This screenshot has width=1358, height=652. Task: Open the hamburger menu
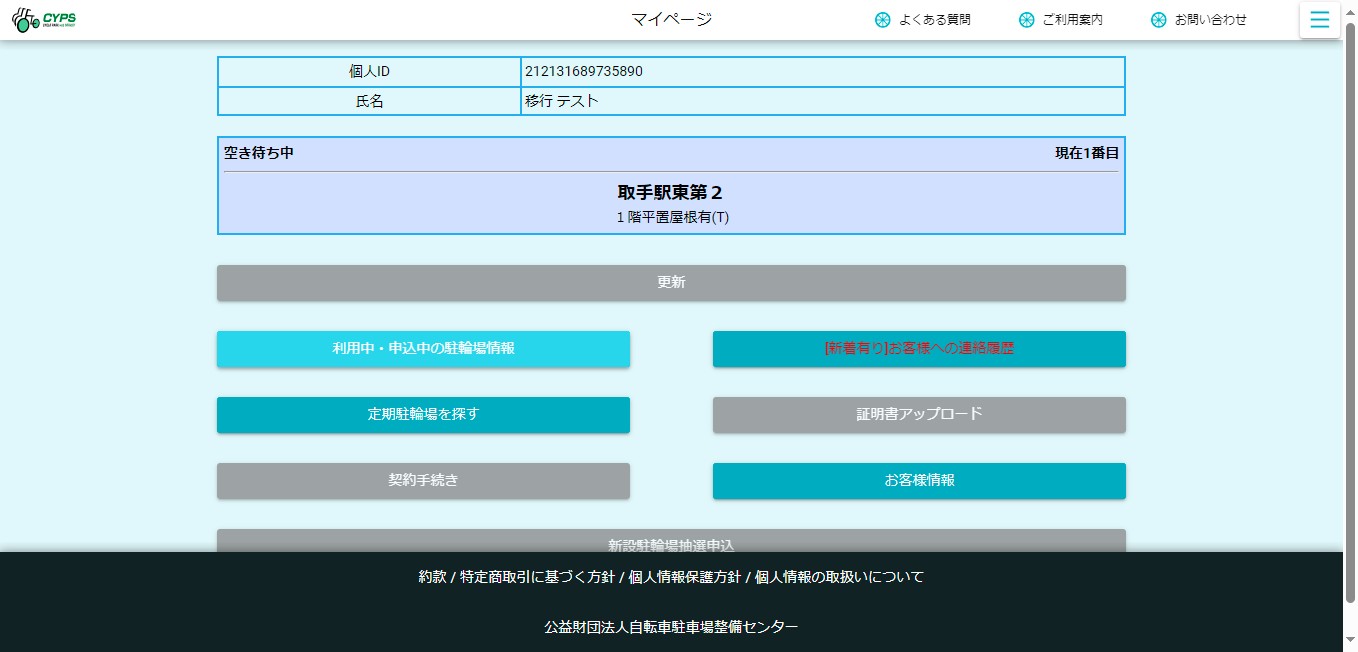[x=1319, y=20]
